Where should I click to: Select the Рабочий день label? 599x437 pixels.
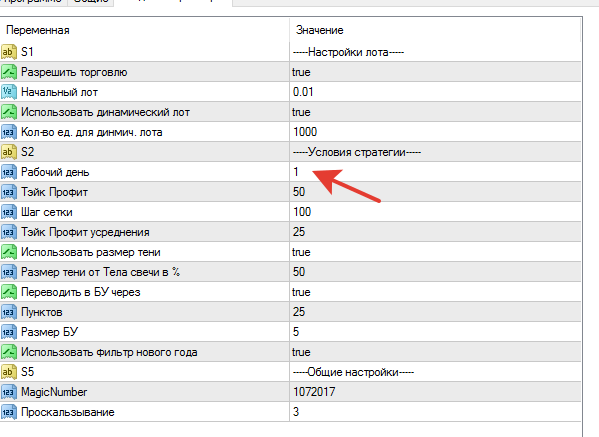click(x=55, y=172)
